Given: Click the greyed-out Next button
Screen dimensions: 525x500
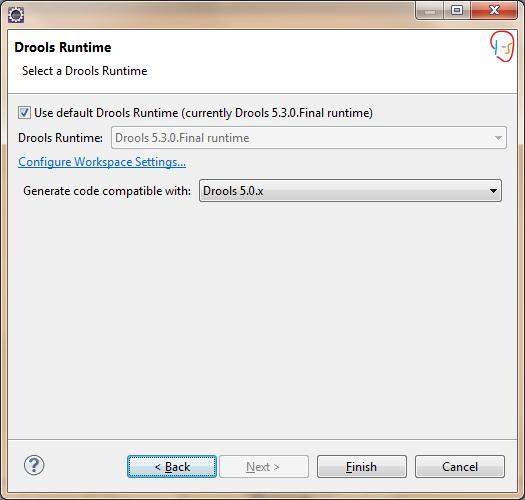Looking at the screenshot, I should [x=264, y=467].
